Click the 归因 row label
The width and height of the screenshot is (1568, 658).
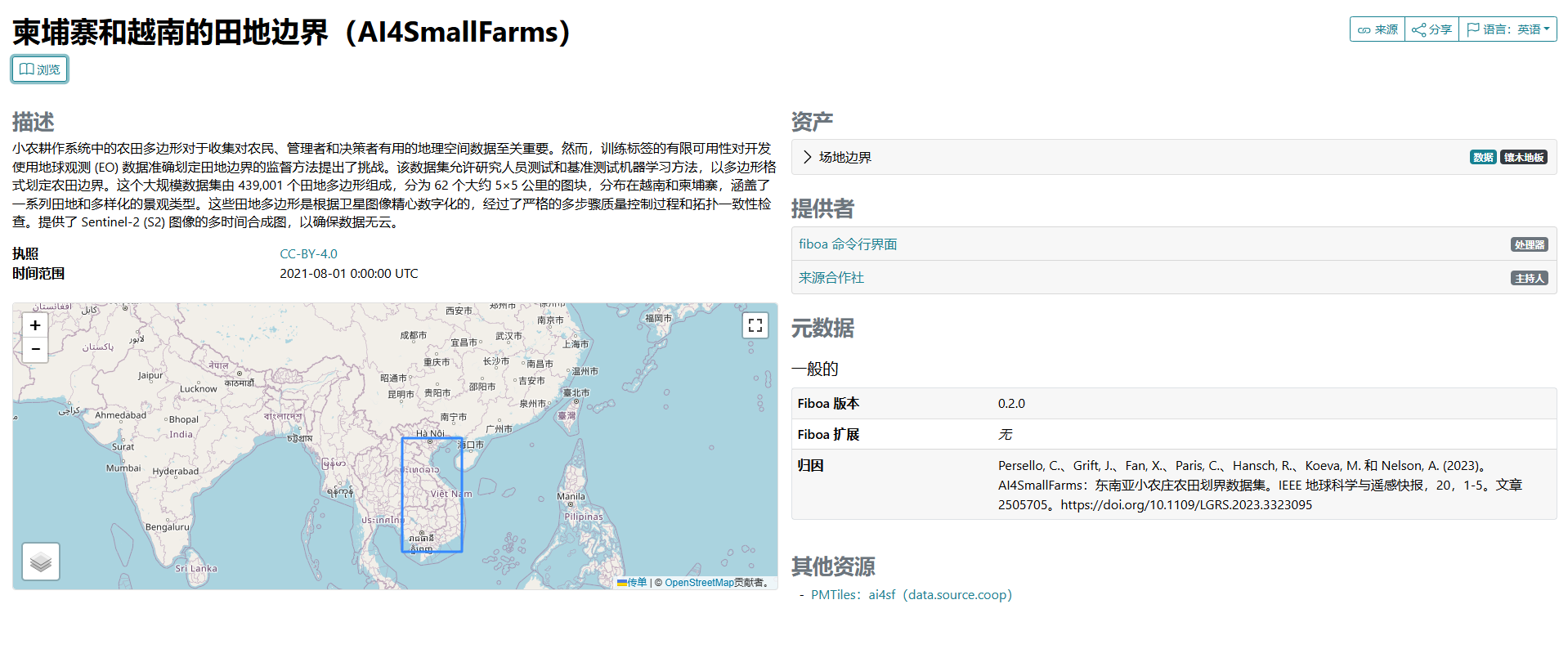(810, 466)
